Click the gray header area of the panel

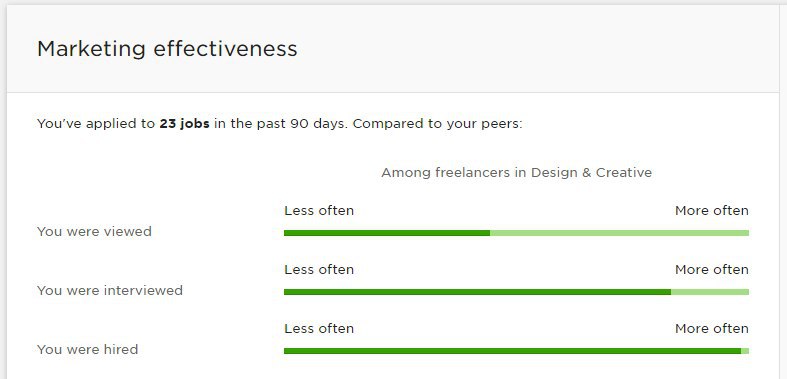(x=393, y=49)
